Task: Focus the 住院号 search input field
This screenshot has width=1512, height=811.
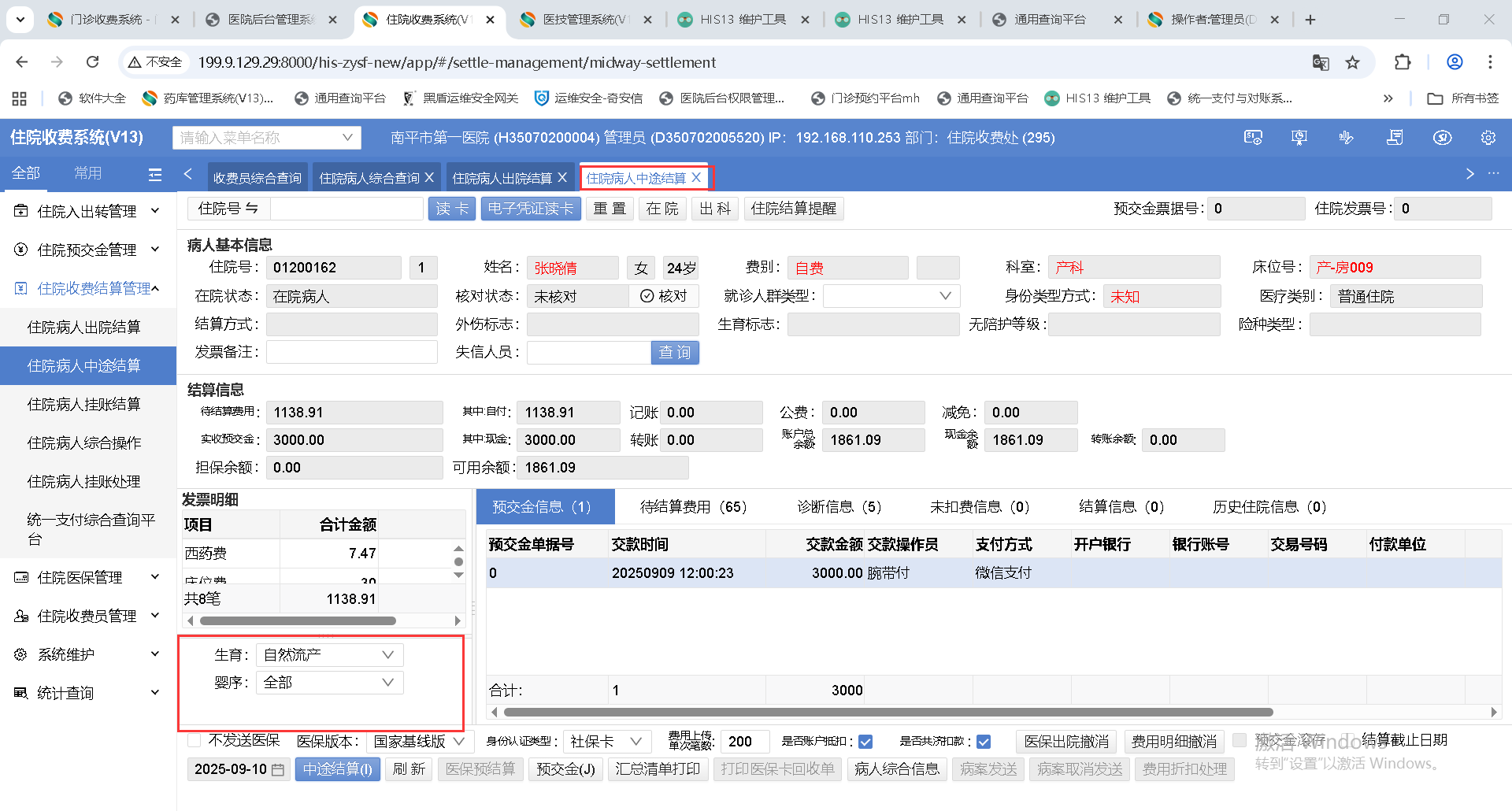Action: pos(346,209)
